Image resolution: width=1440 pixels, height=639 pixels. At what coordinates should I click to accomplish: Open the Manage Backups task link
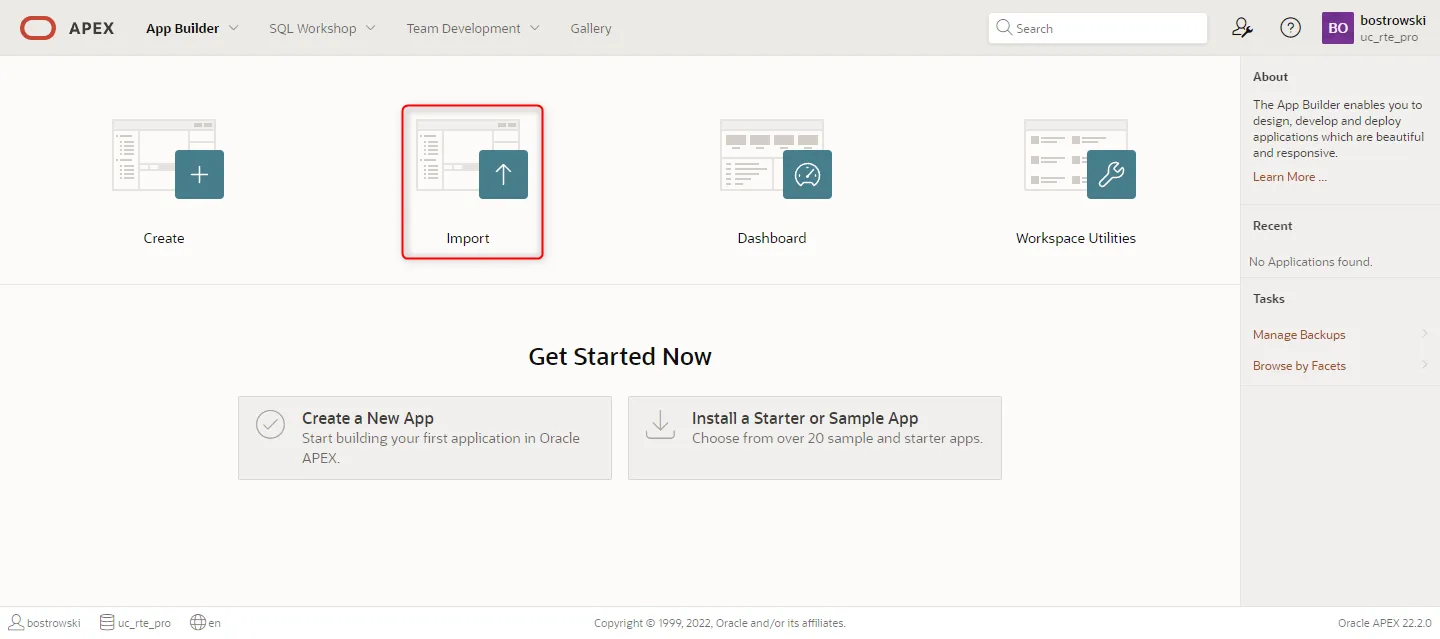click(1299, 335)
